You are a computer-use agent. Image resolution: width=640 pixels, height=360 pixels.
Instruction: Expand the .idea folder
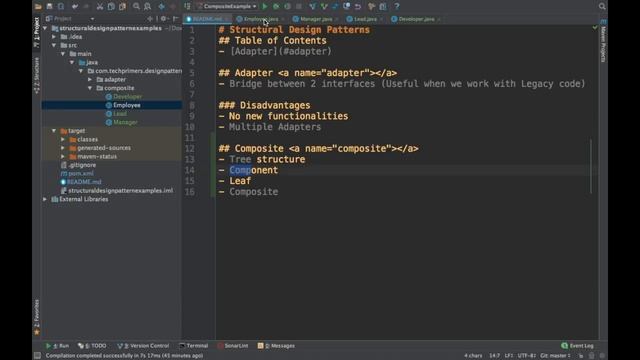[54, 37]
